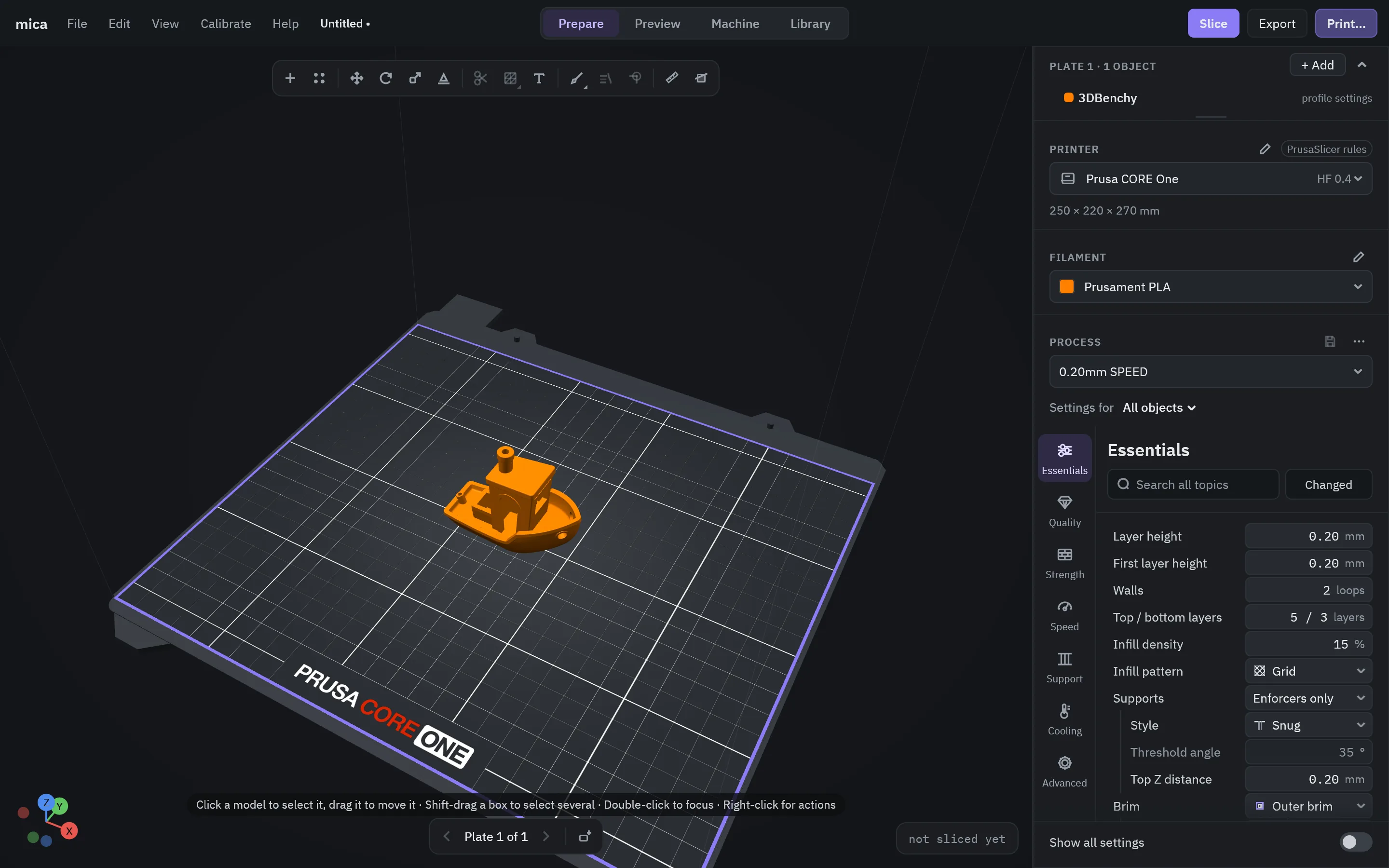Select the Move tool in toolbar

click(356, 78)
